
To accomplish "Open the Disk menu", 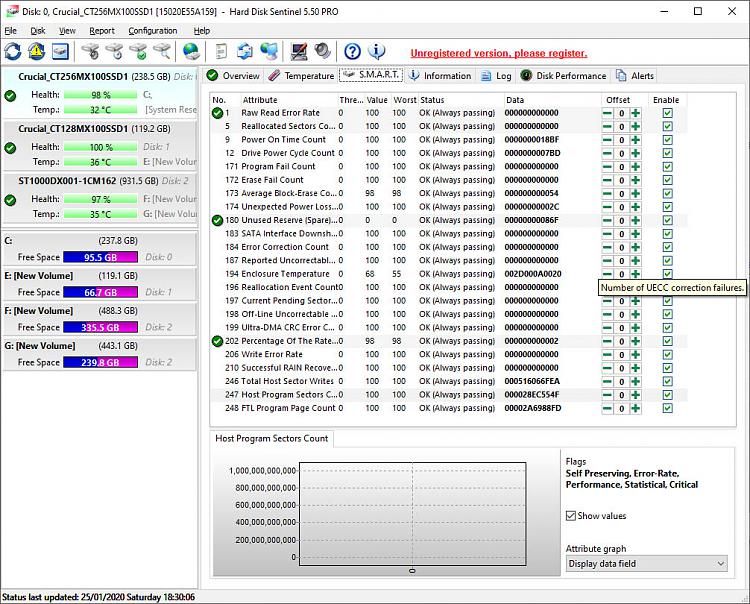I will (x=38, y=31).
